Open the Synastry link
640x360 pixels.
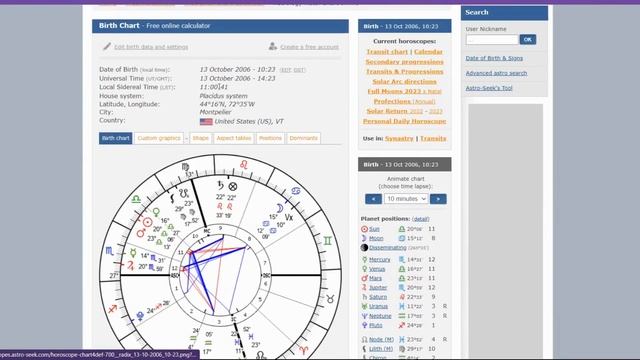pyautogui.click(x=399, y=139)
